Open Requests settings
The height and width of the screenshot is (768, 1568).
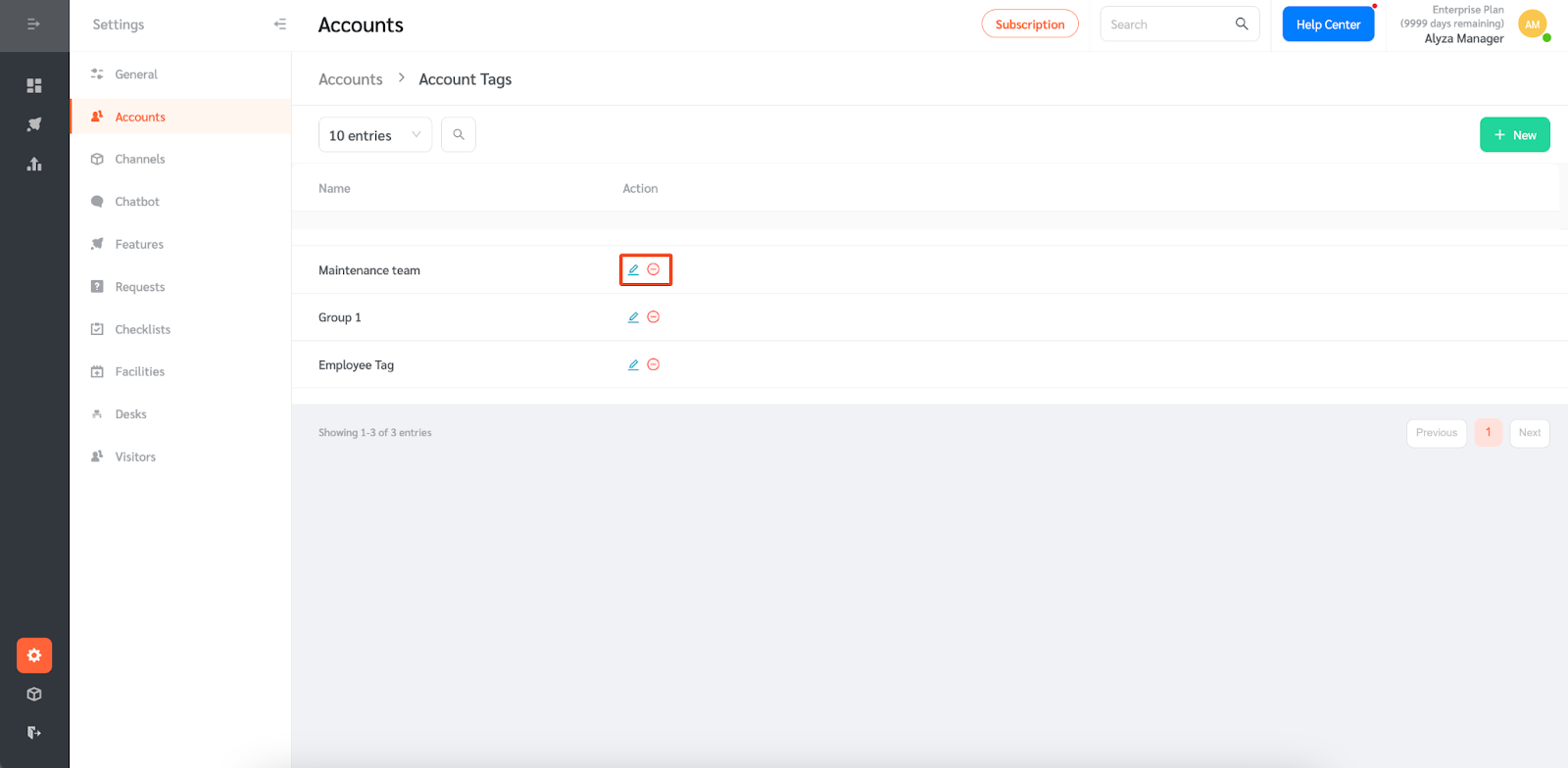pos(180,287)
